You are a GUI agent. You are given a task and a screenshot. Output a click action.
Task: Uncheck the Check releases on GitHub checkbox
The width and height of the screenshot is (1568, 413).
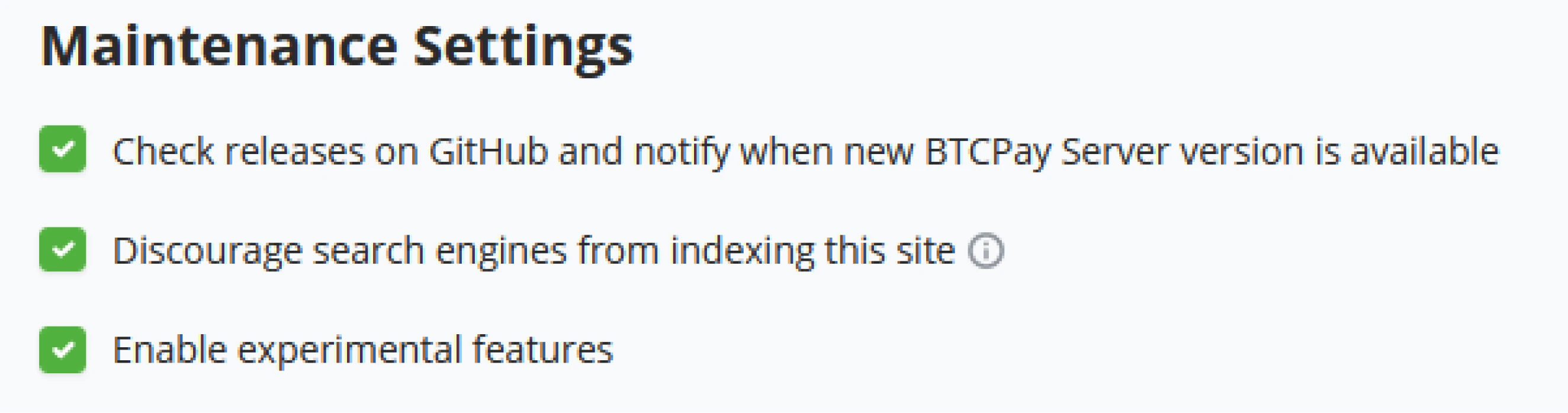click(x=63, y=149)
